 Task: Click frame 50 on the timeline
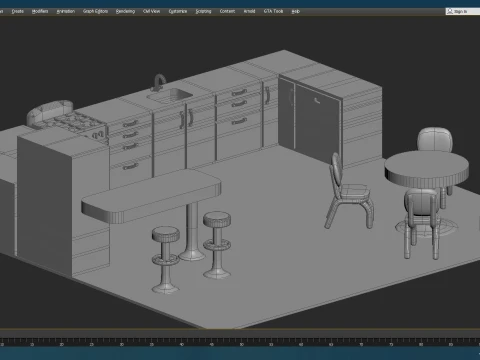pos(242,344)
